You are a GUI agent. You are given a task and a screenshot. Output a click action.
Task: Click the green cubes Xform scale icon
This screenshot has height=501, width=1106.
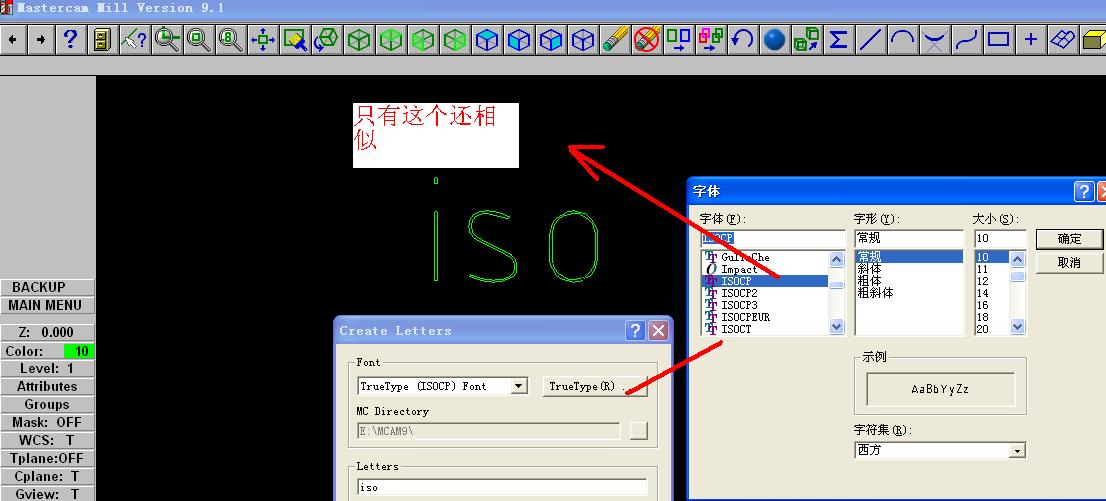(x=806, y=40)
